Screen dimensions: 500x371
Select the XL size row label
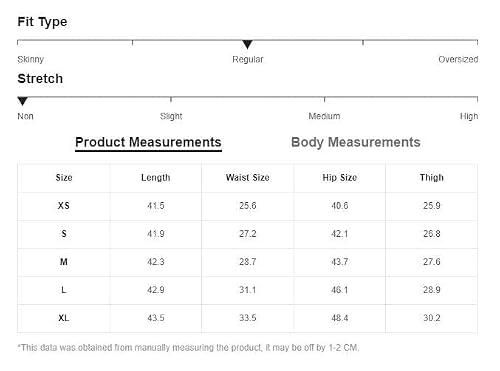pyautogui.click(x=64, y=318)
